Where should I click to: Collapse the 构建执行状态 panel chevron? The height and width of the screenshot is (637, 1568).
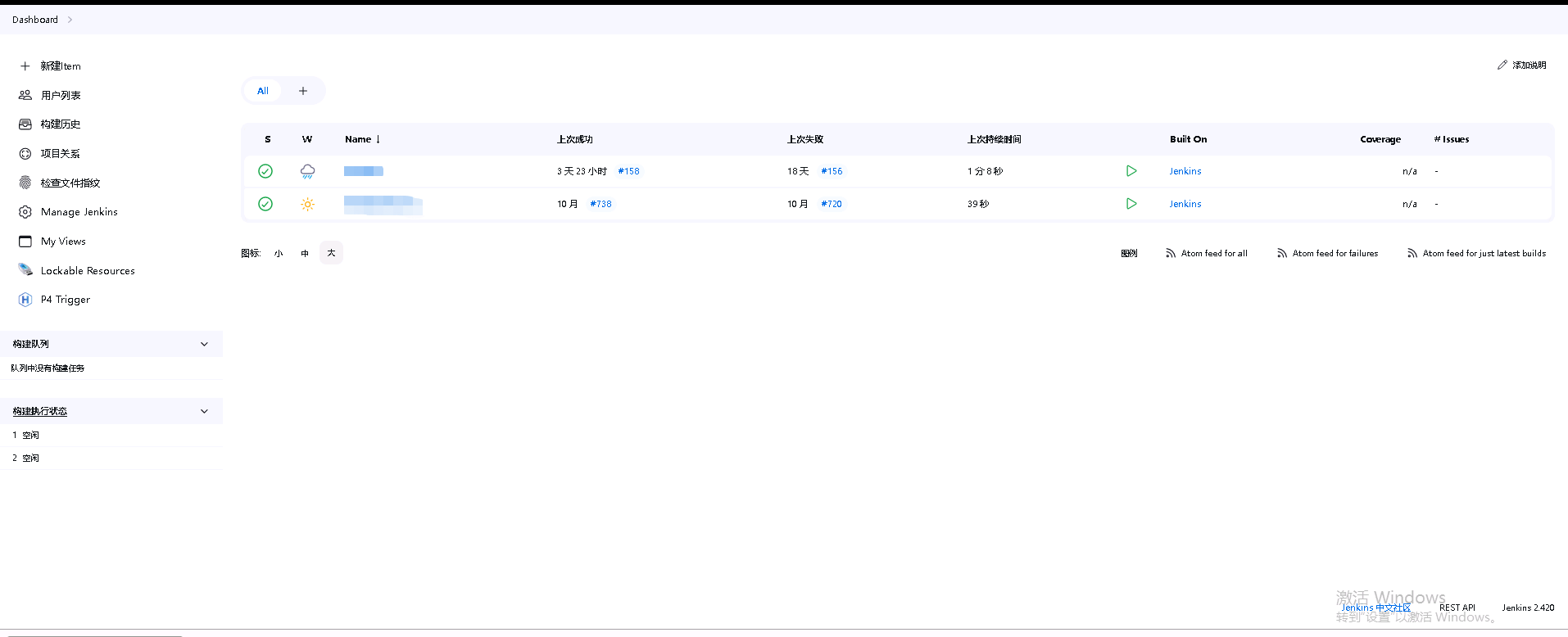(204, 411)
